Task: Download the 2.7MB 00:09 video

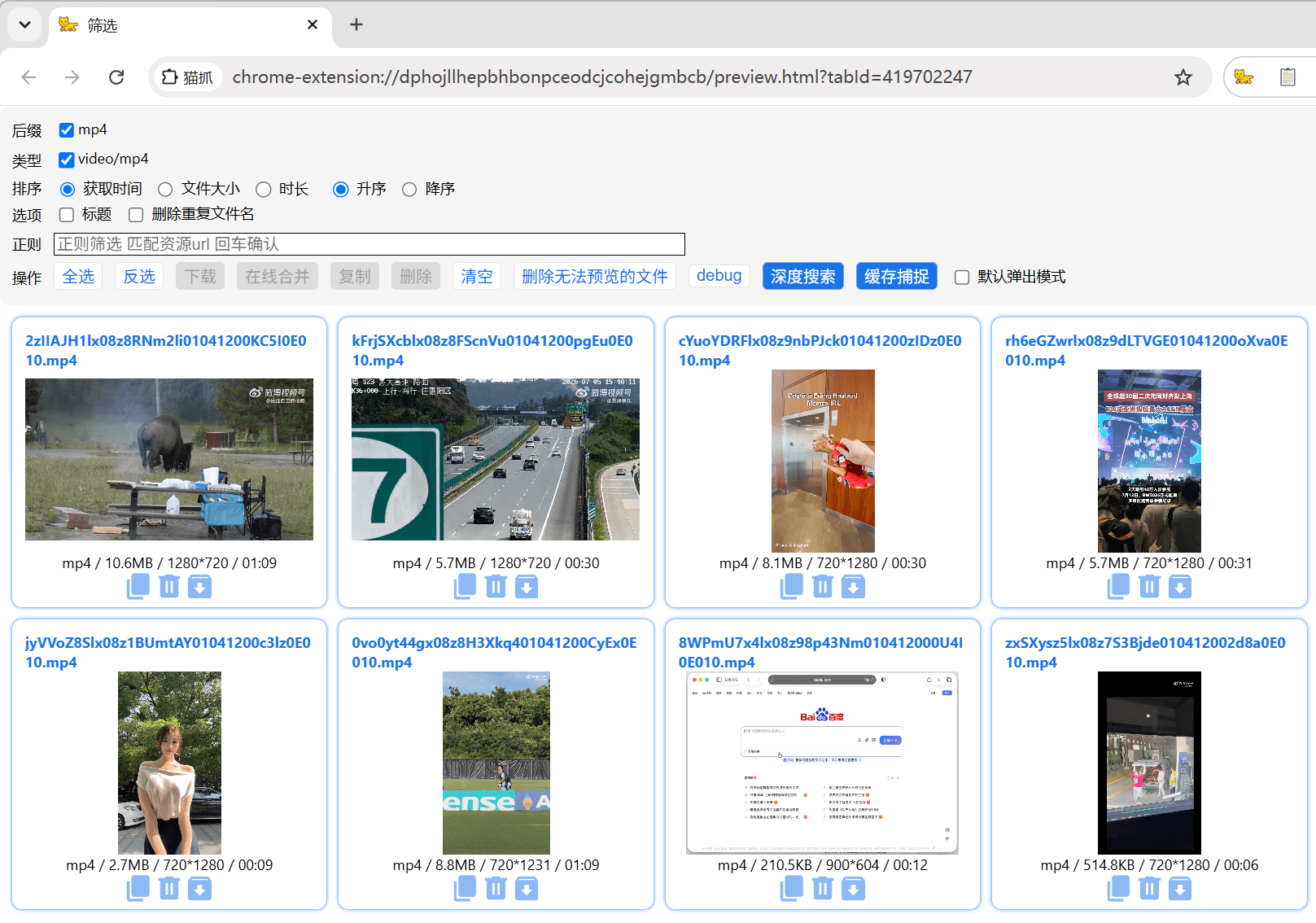Action: point(199,888)
